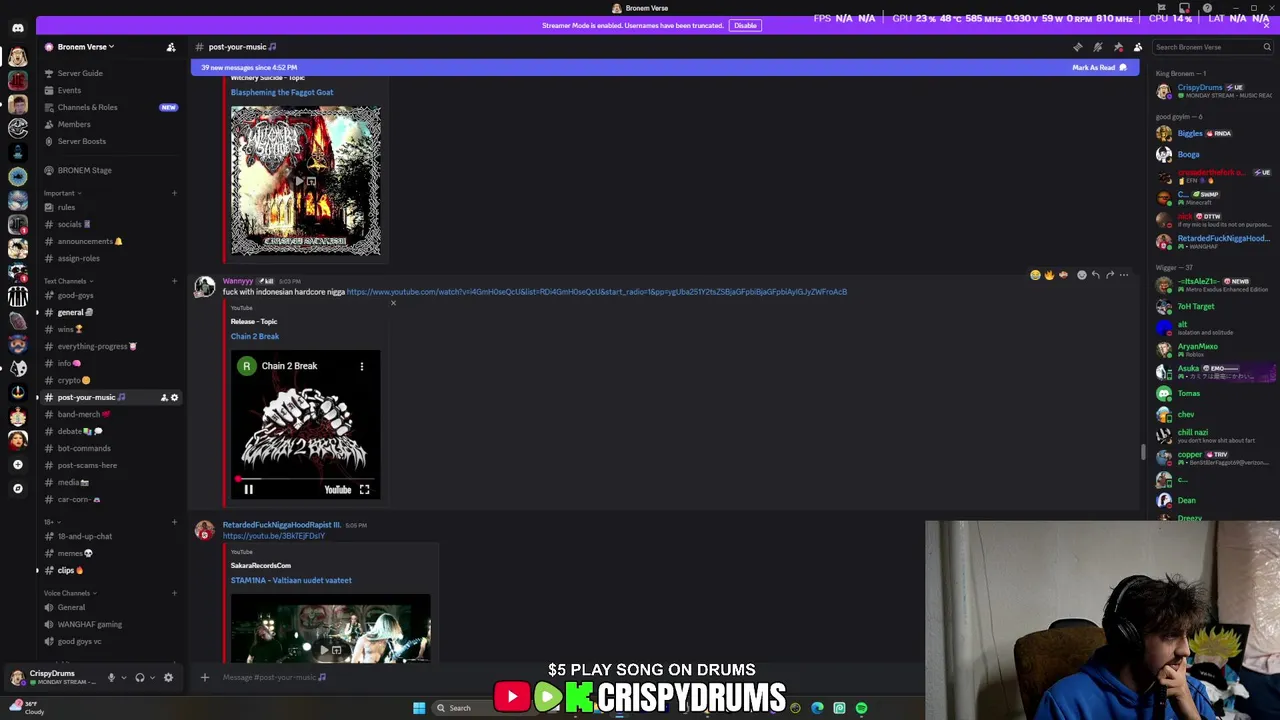
Task: Join the WANGHAF gaming voice channel
Action: point(110,624)
